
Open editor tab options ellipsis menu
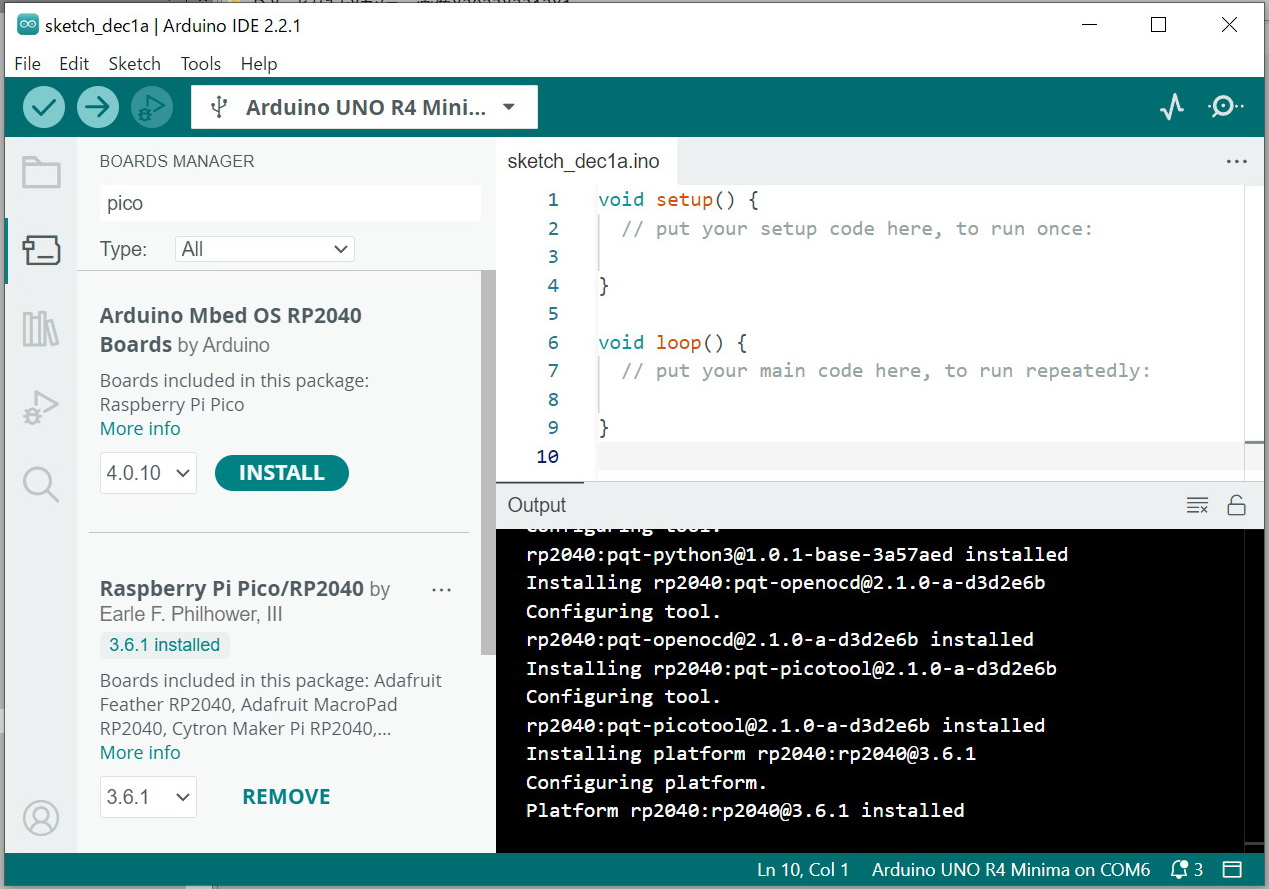(1236, 162)
